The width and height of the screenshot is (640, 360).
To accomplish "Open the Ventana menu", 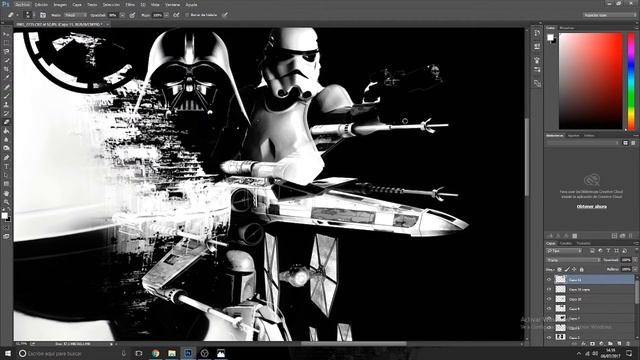I will pyautogui.click(x=172, y=5).
